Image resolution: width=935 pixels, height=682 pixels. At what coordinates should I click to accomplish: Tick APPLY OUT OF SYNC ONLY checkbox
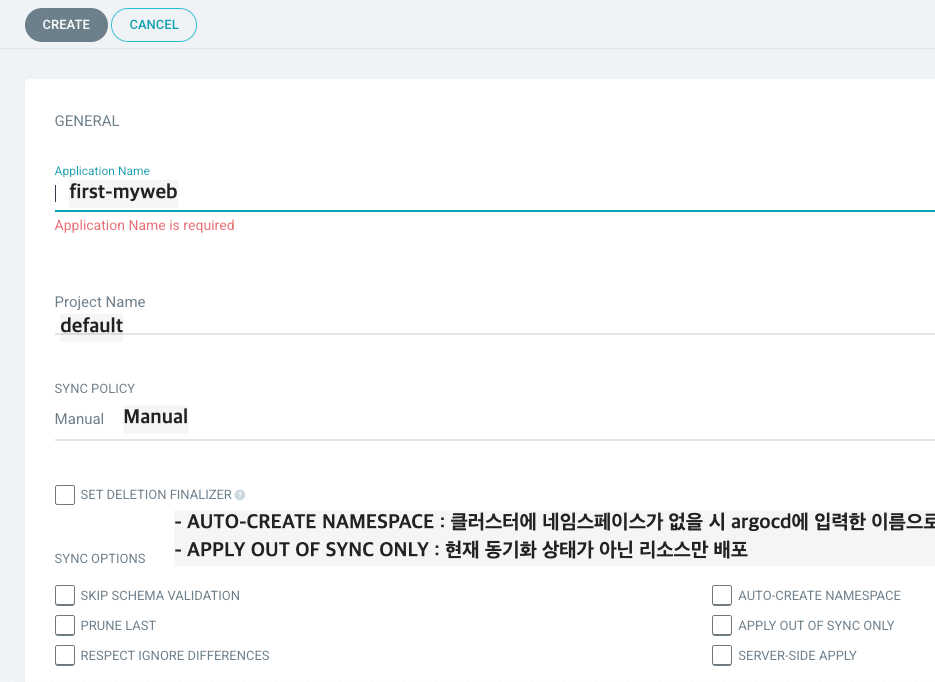click(x=722, y=625)
